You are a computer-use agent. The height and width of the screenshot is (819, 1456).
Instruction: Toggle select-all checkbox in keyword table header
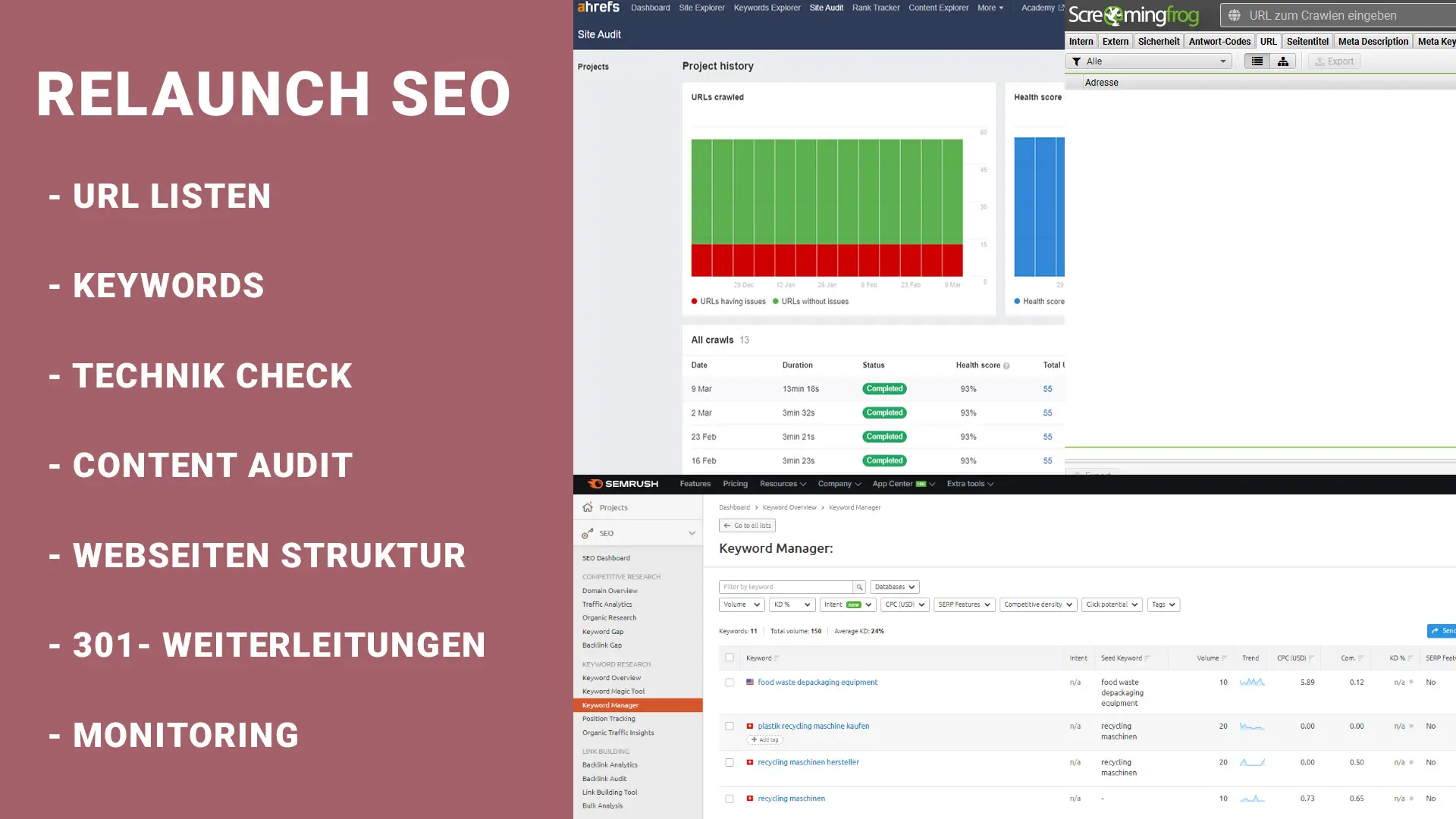click(x=730, y=657)
